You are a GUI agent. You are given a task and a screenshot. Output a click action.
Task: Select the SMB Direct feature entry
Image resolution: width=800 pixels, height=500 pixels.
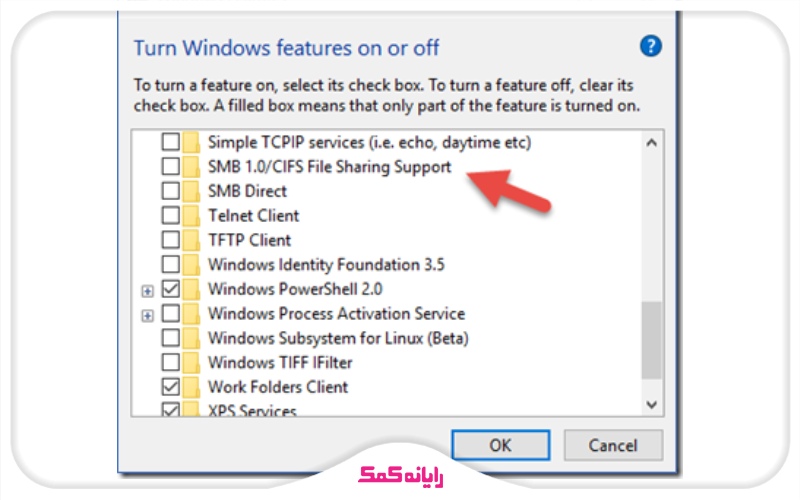pyautogui.click(x=247, y=191)
